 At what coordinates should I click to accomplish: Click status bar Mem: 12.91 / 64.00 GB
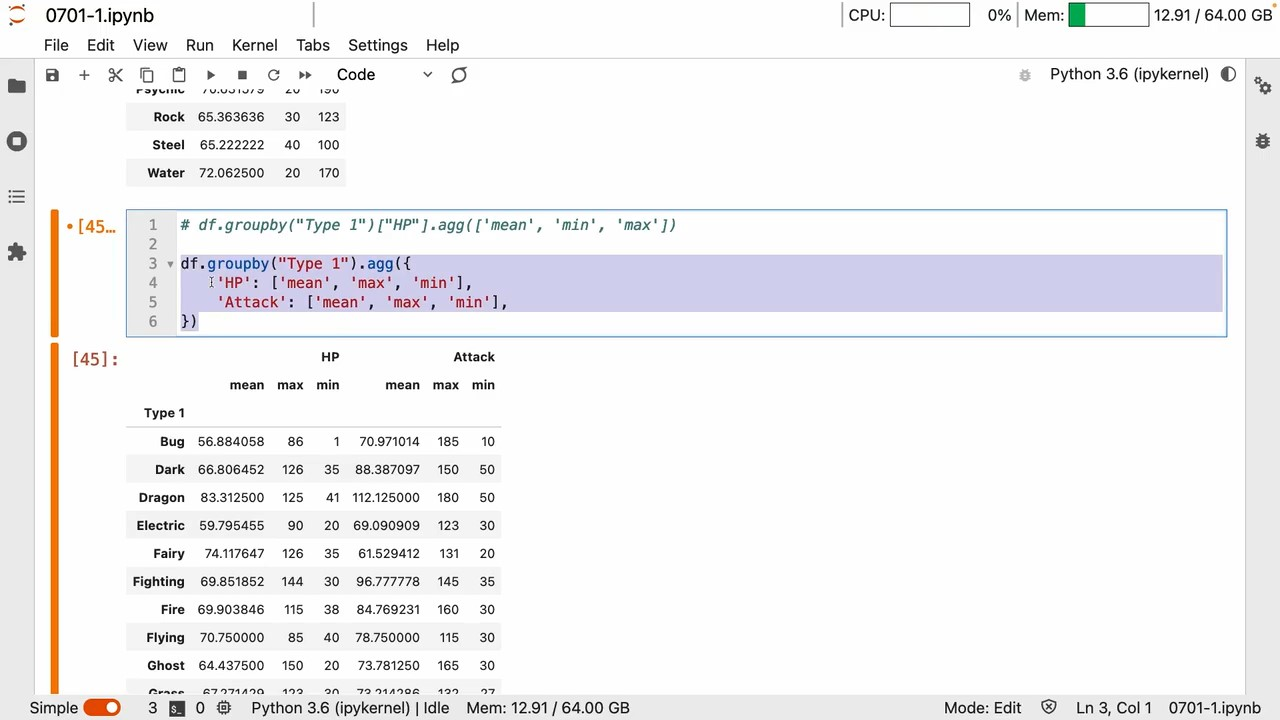pyautogui.click(x=548, y=707)
